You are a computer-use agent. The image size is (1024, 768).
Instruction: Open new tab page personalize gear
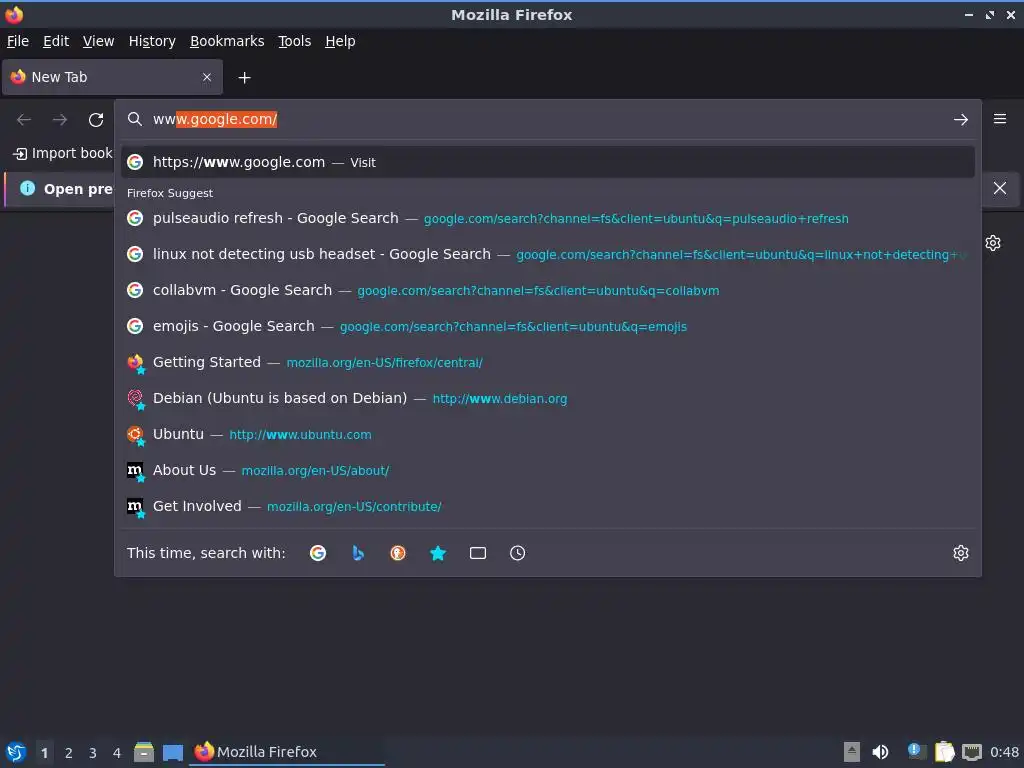point(993,243)
